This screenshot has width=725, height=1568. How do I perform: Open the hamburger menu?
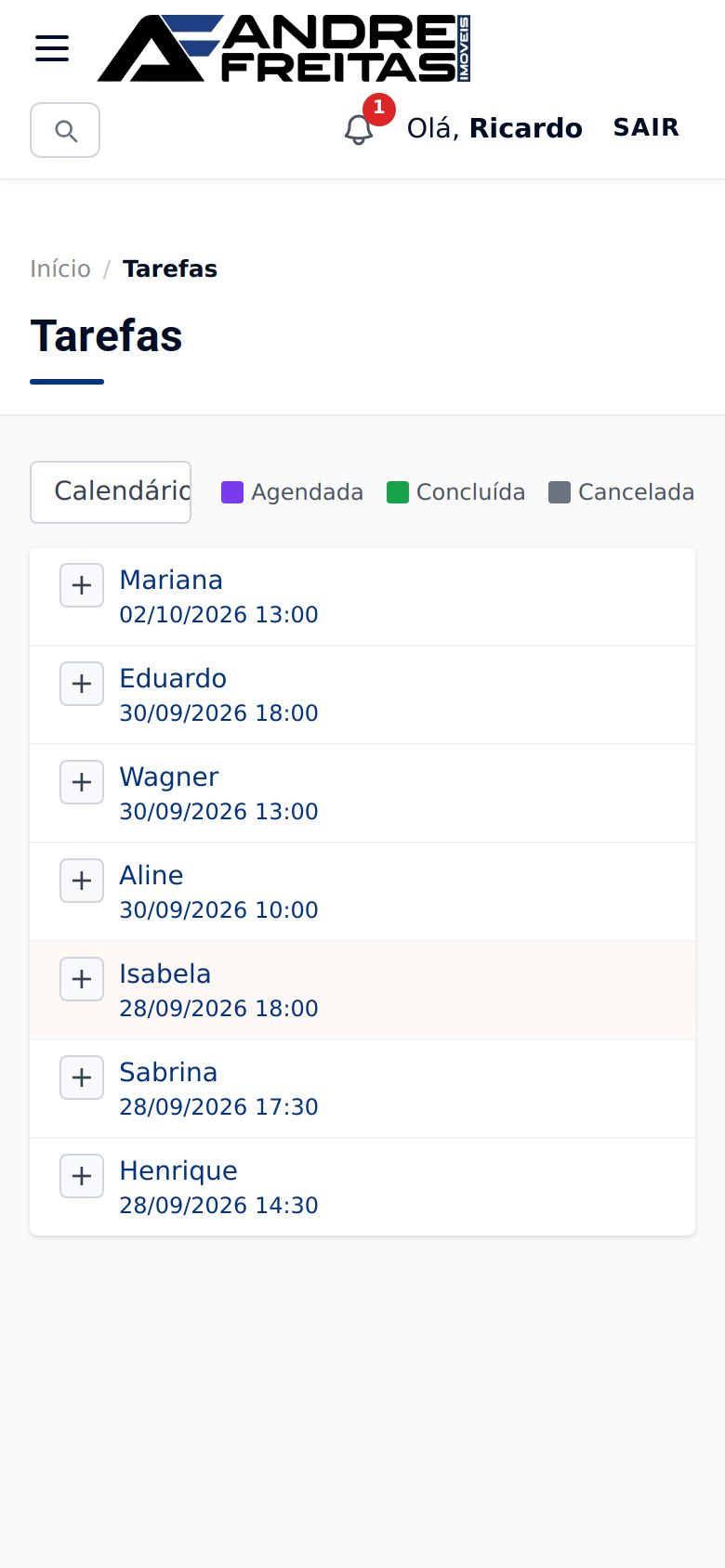click(52, 48)
